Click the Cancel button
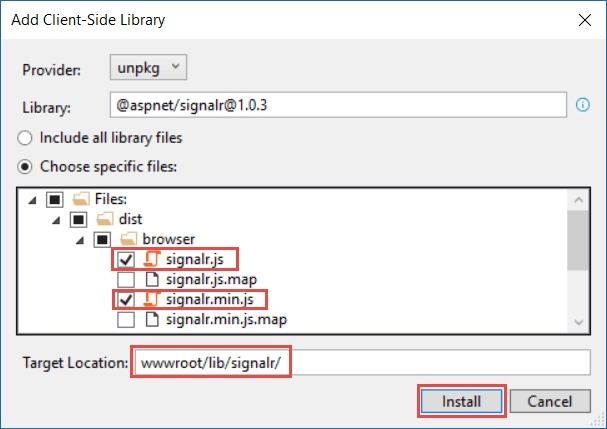607x429 pixels. [550, 401]
